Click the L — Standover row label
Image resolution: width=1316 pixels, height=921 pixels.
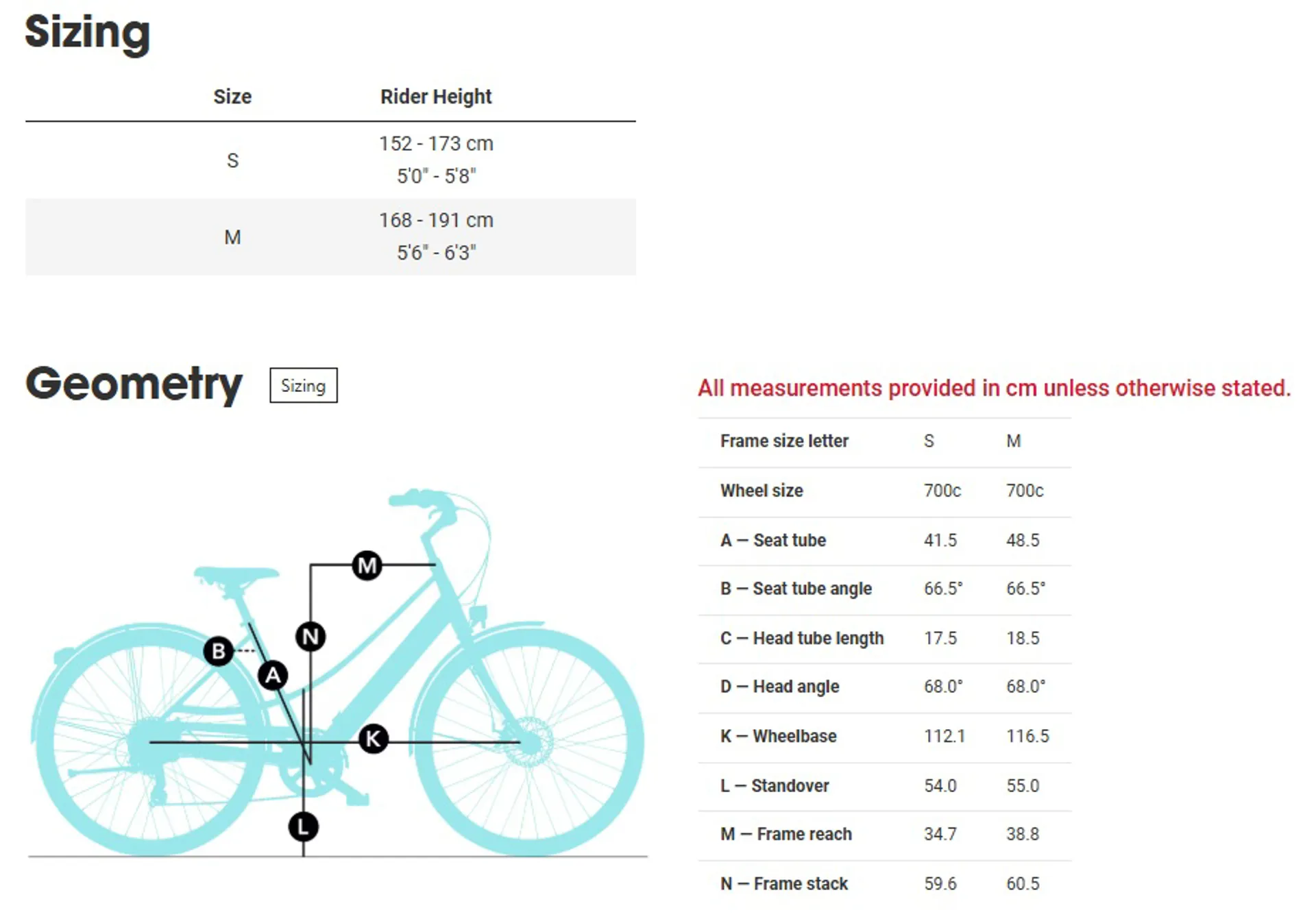(775, 786)
